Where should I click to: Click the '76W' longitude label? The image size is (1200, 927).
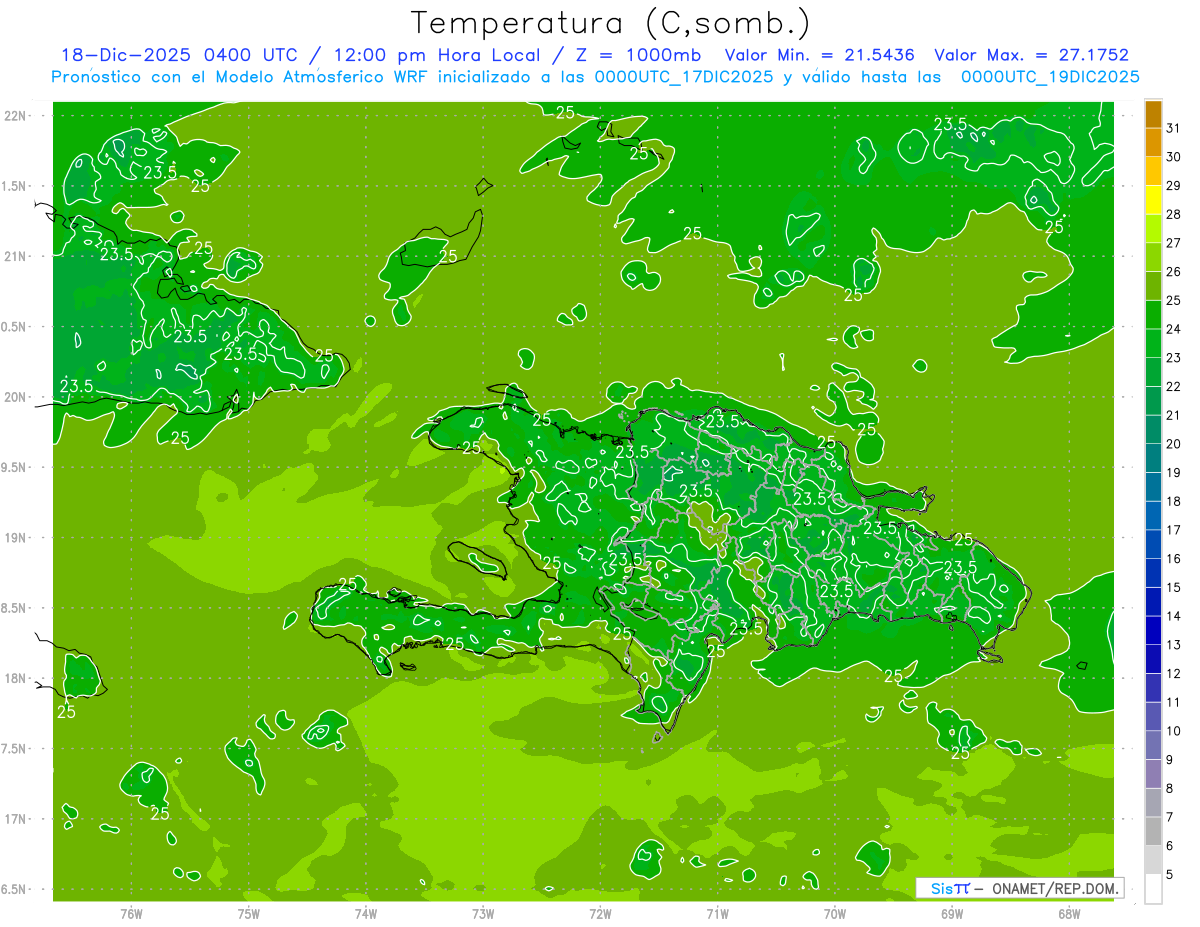tap(131, 914)
